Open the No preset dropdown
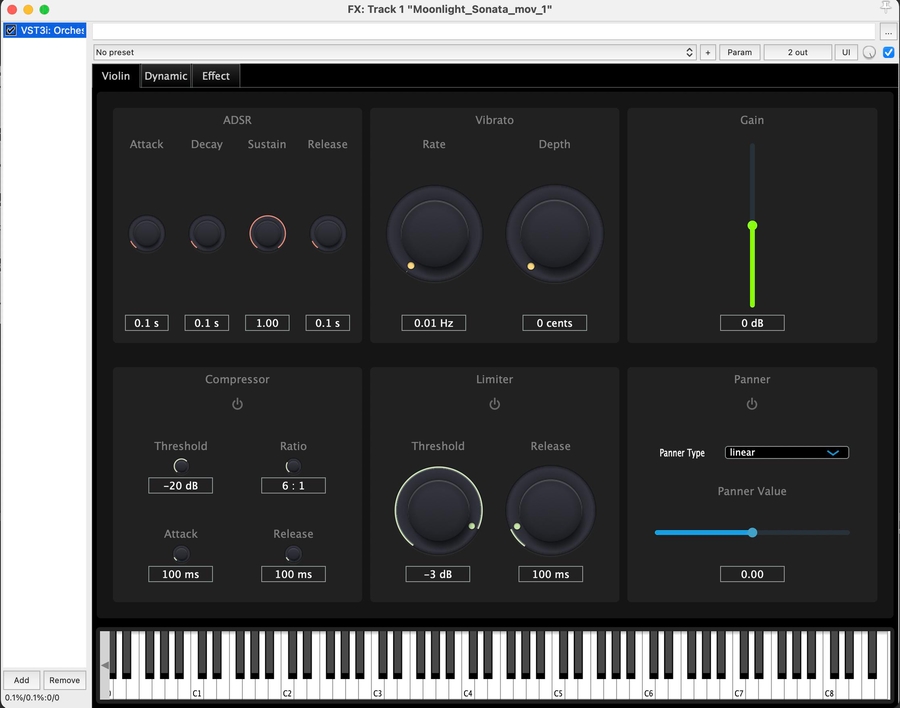Viewport: 900px width, 708px height. 394,52
